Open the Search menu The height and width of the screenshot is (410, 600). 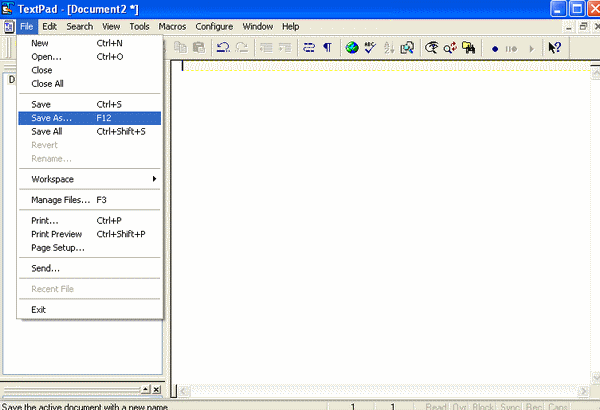(80, 27)
